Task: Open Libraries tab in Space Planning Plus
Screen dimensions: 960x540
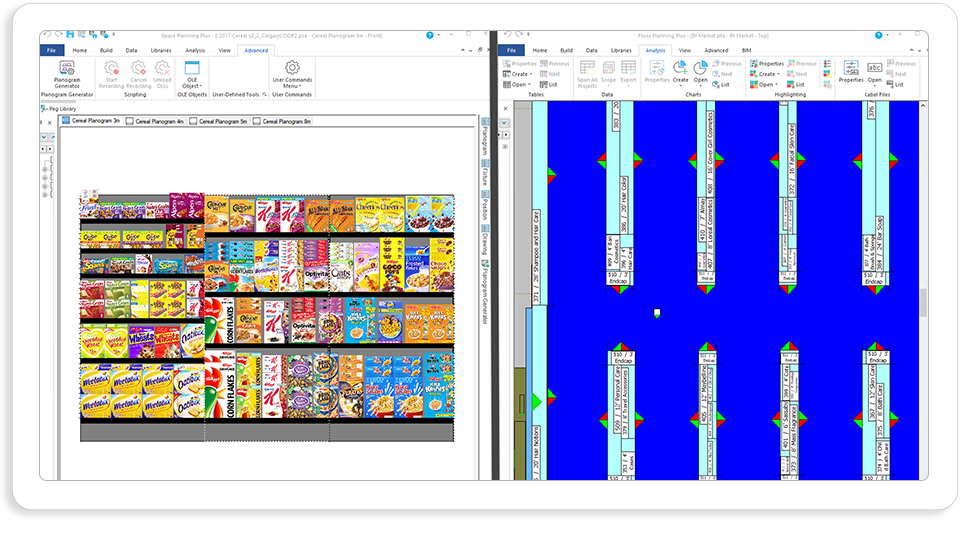Action: tap(161, 50)
